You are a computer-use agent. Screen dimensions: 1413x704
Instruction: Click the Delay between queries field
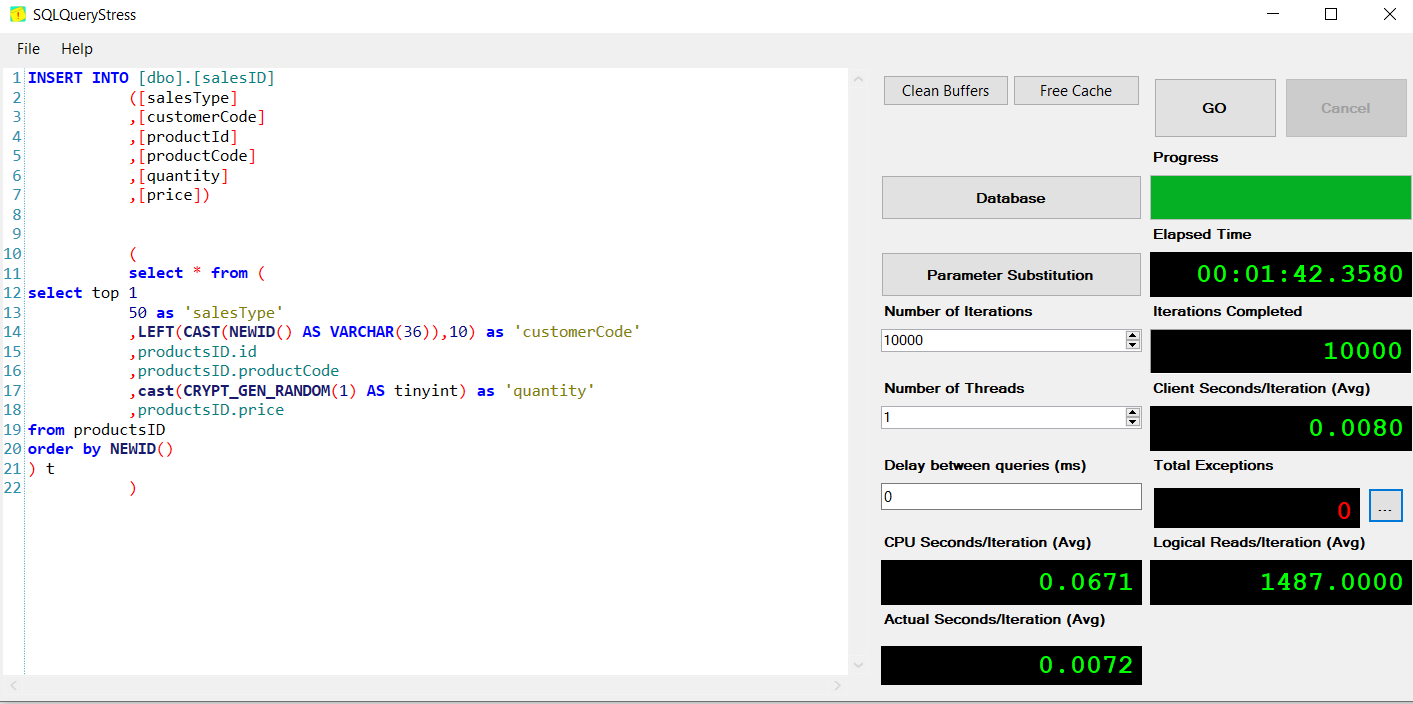tap(1011, 496)
